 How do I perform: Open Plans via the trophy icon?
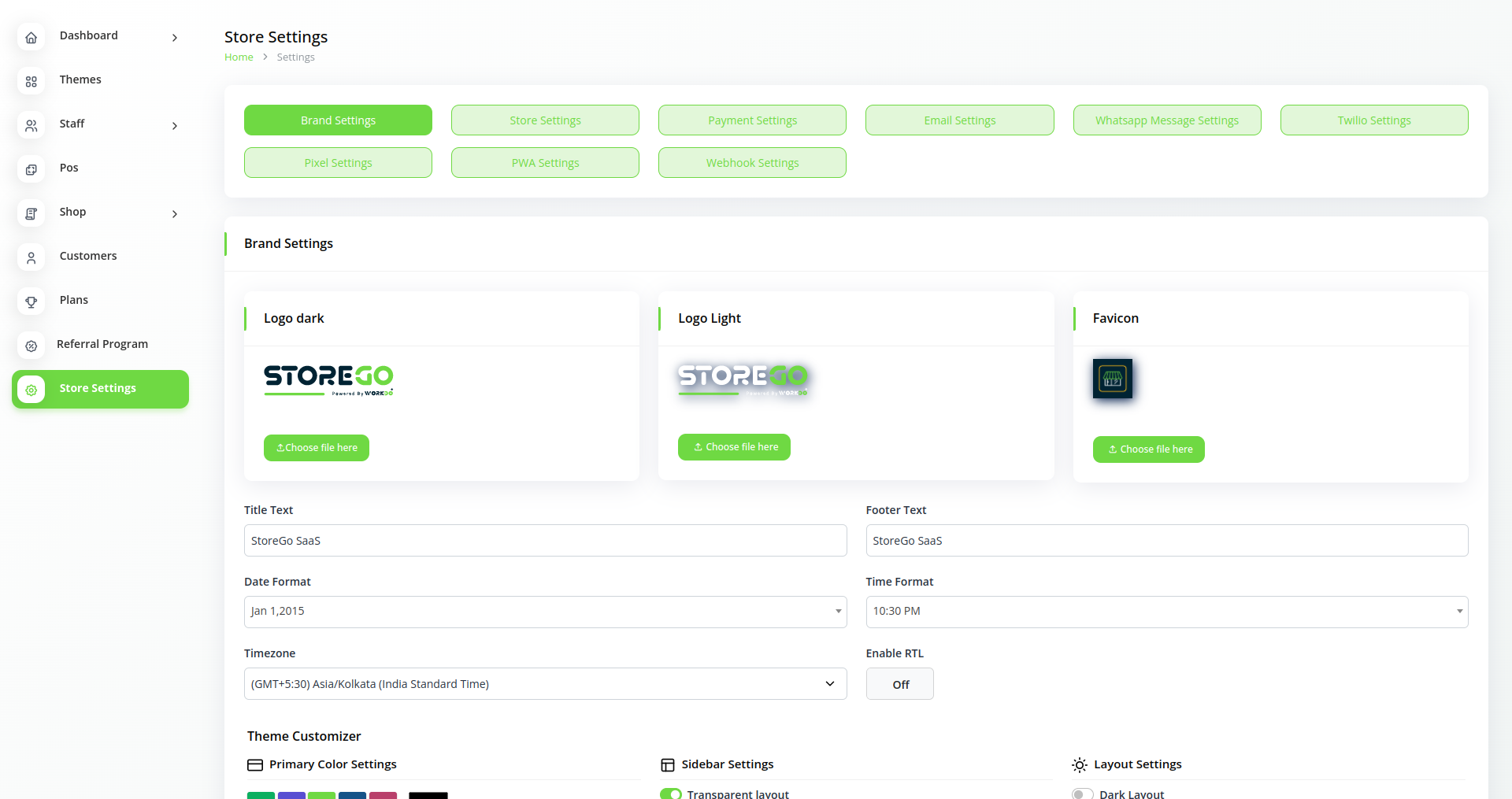[x=31, y=301]
